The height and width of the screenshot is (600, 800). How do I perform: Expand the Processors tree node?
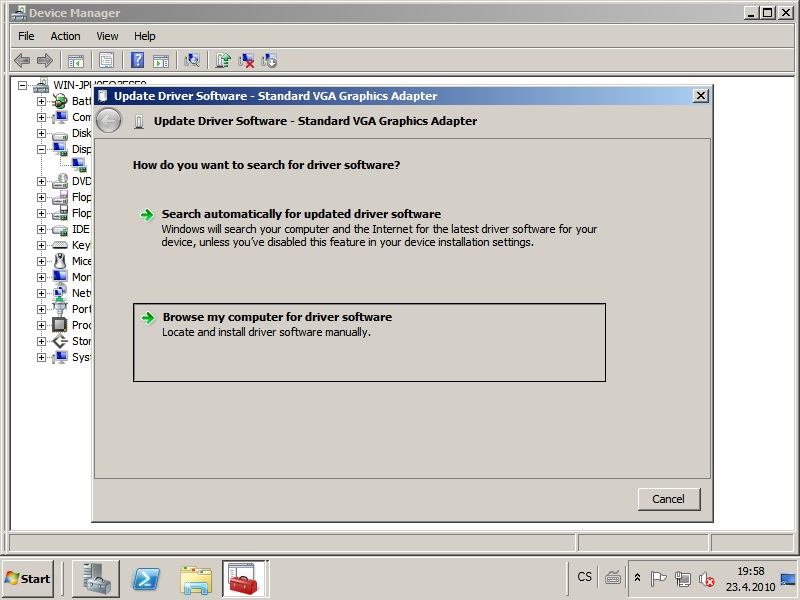(x=42, y=325)
